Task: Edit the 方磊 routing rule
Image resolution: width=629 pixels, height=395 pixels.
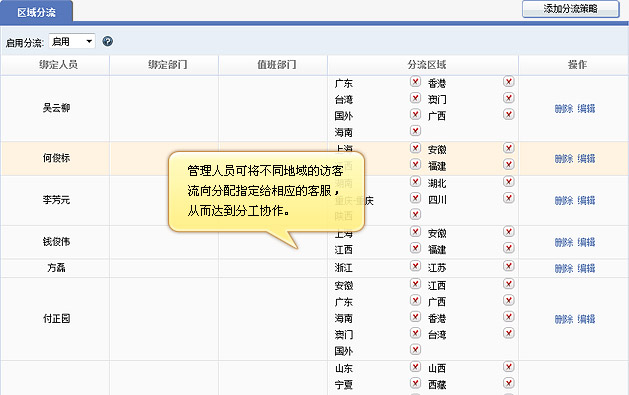Action: 586,268
